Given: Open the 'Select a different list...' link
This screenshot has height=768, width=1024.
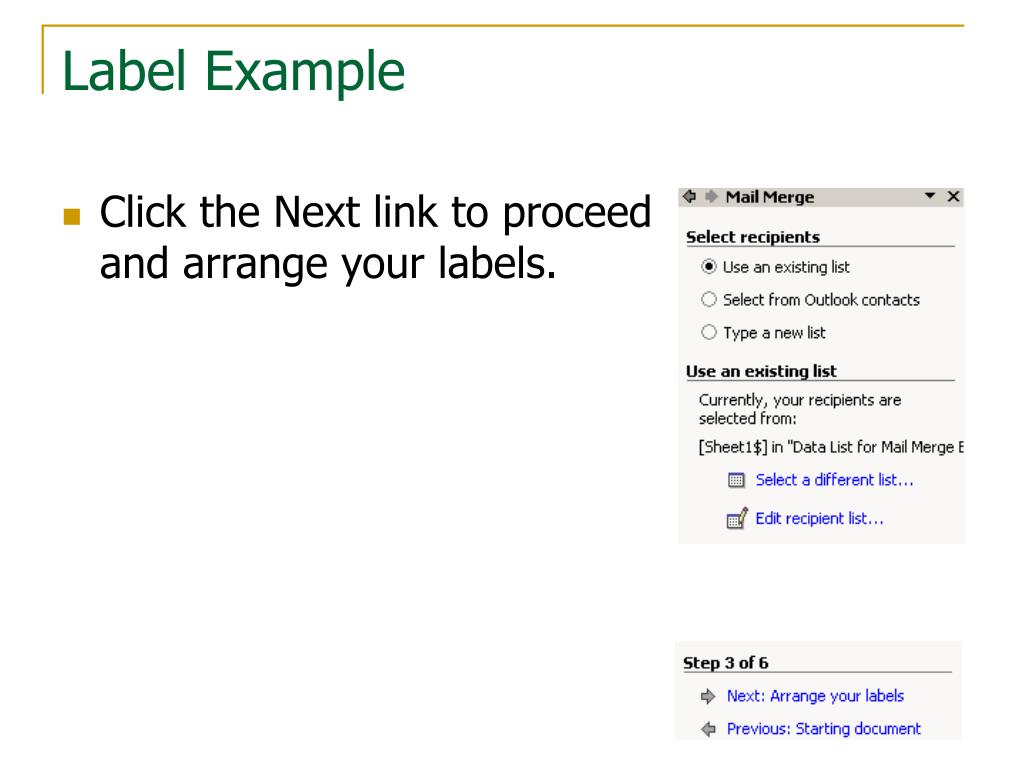Looking at the screenshot, I should point(834,480).
